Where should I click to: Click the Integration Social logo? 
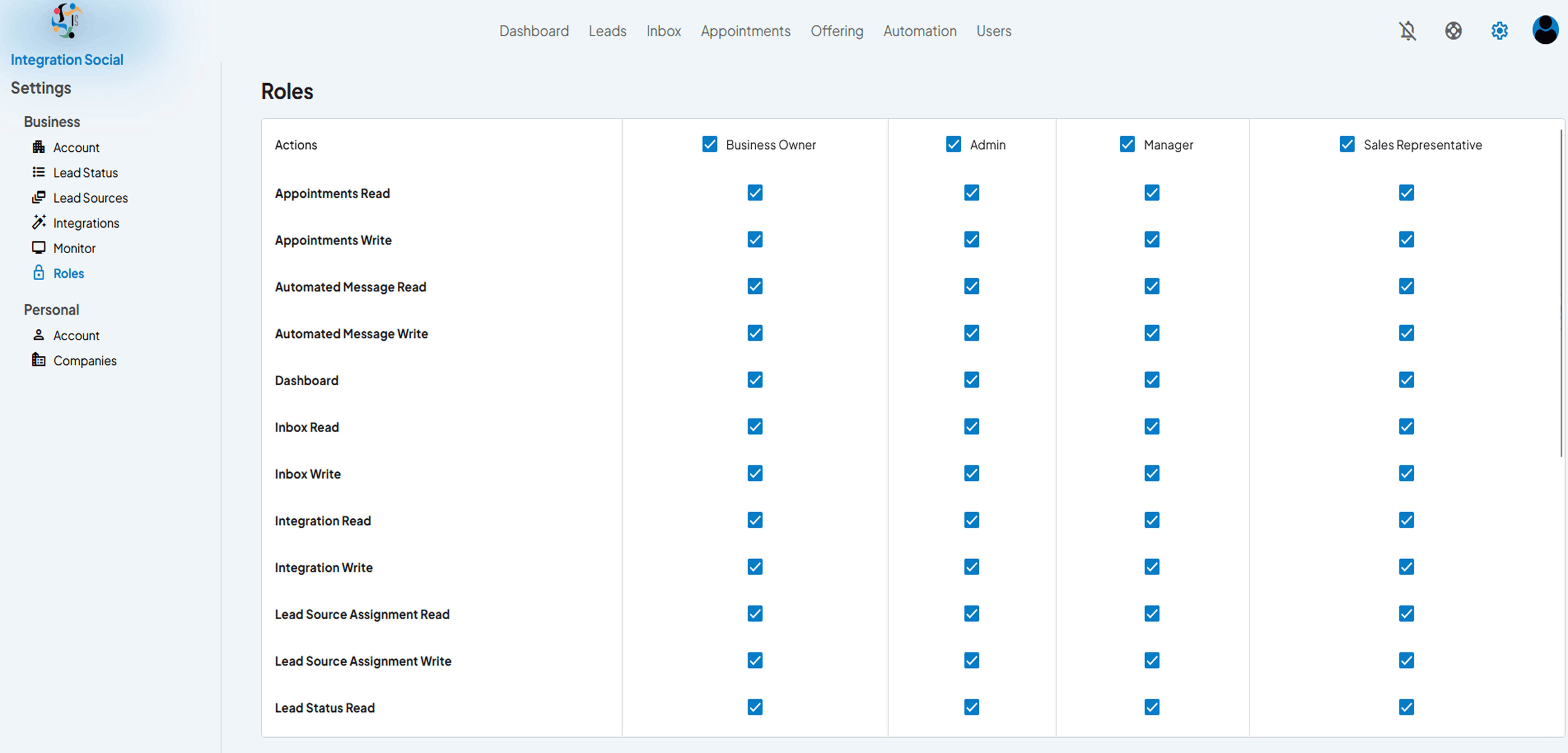point(66,21)
